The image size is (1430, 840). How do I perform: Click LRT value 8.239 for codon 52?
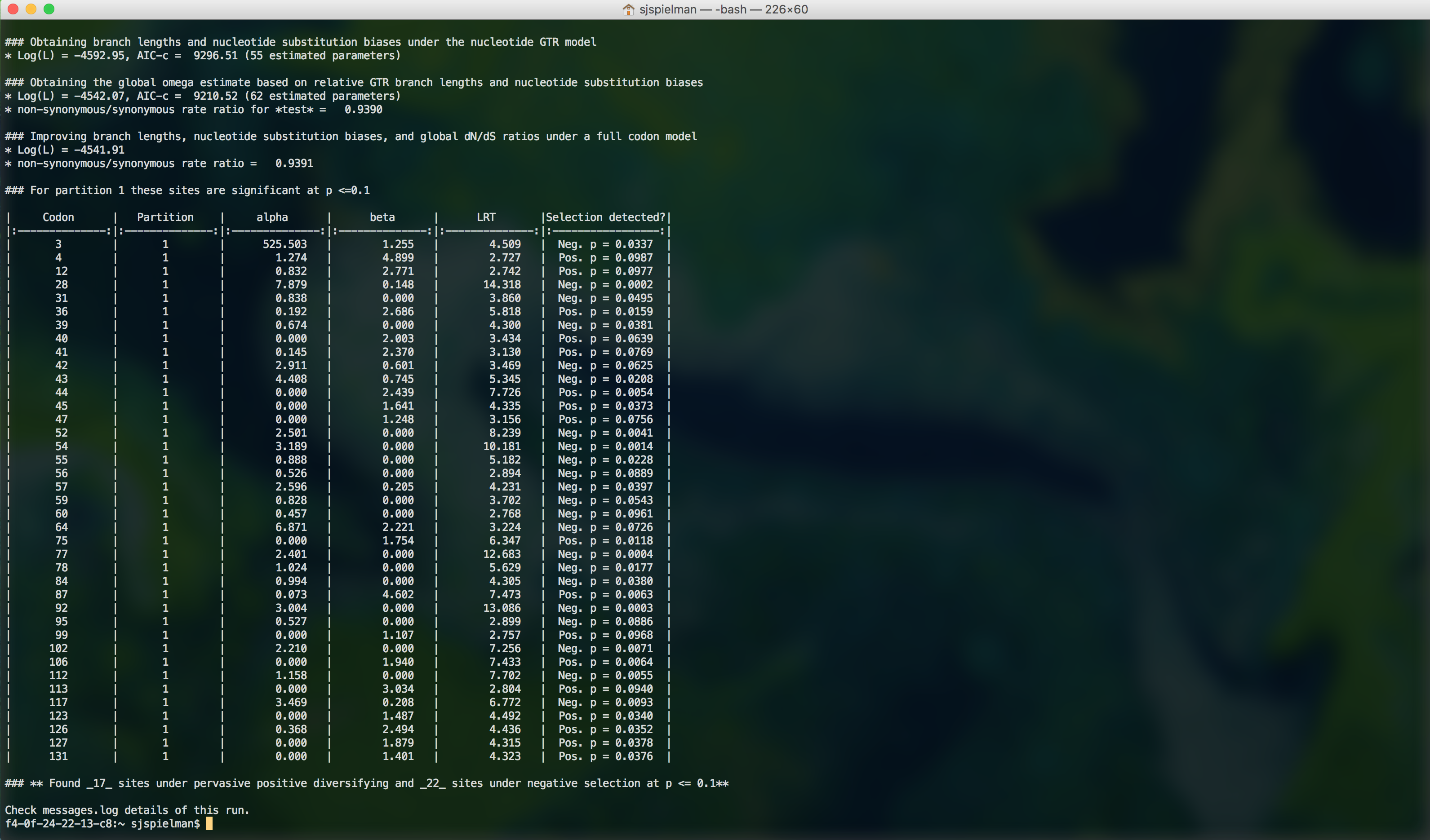(x=505, y=433)
